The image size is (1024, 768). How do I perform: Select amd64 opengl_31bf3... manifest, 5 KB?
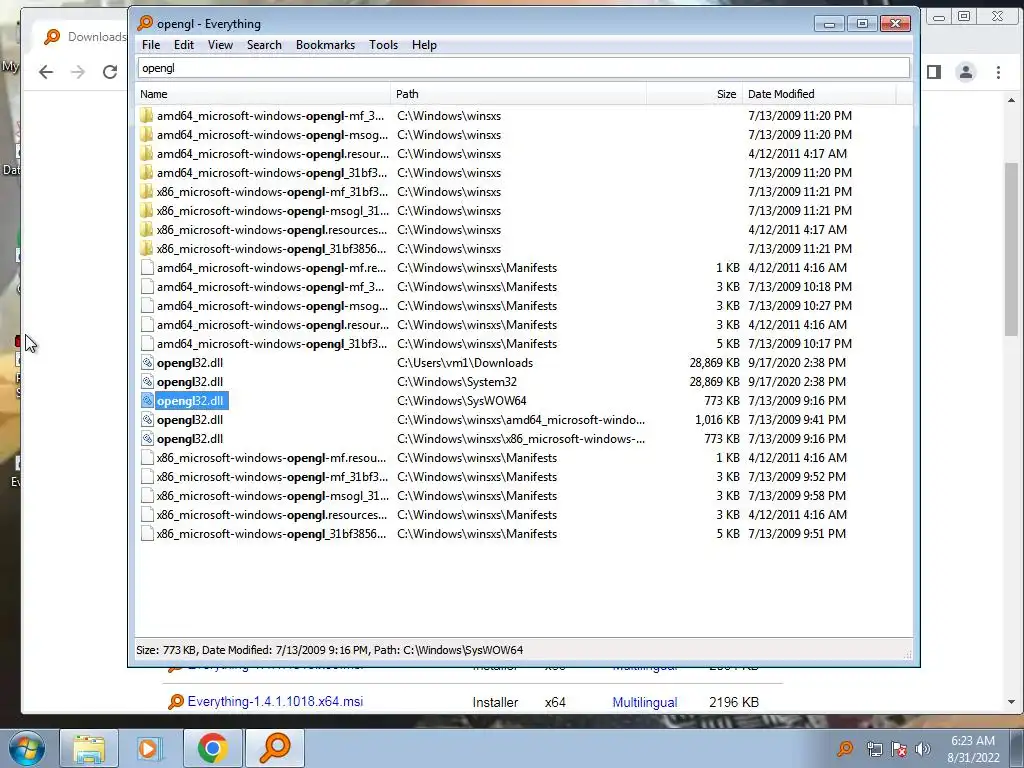tap(271, 344)
